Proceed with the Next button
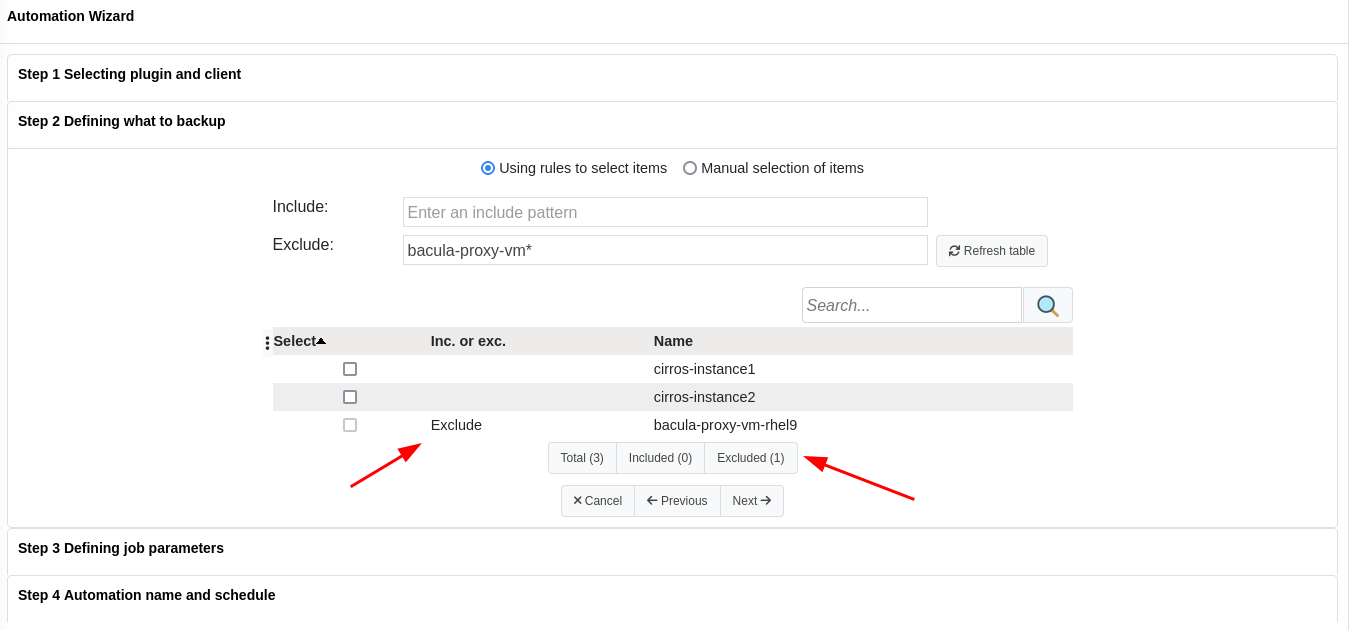Image resolution: width=1349 pixels, height=630 pixels. 752,501
